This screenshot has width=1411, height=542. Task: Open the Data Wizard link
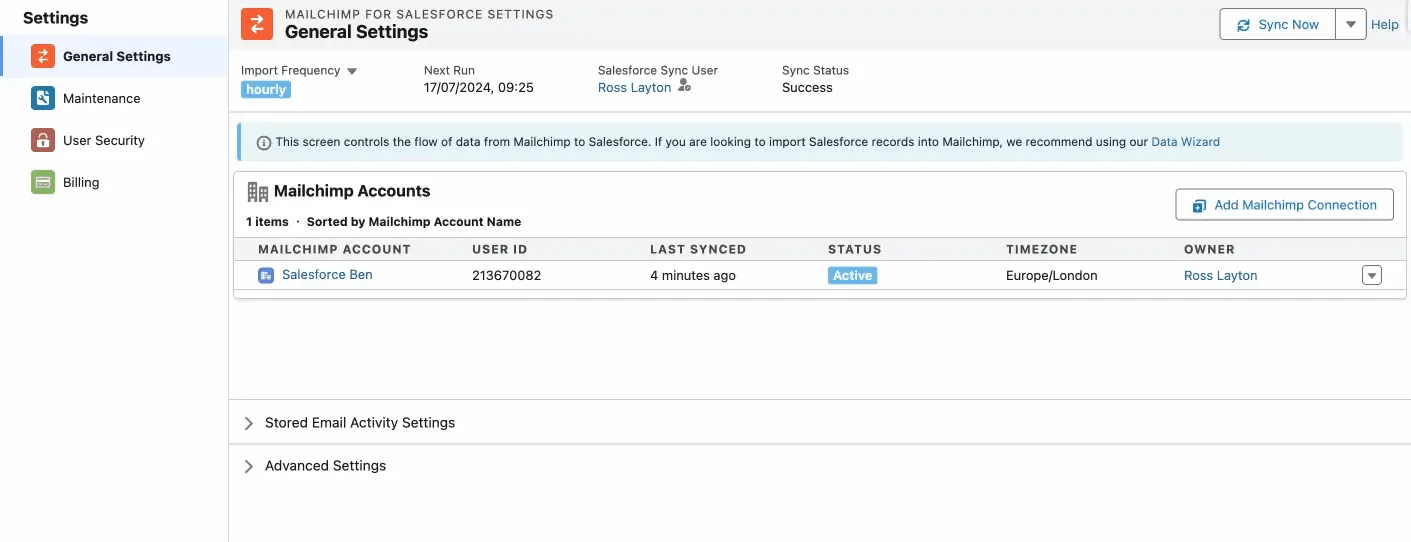point(1186,142)
